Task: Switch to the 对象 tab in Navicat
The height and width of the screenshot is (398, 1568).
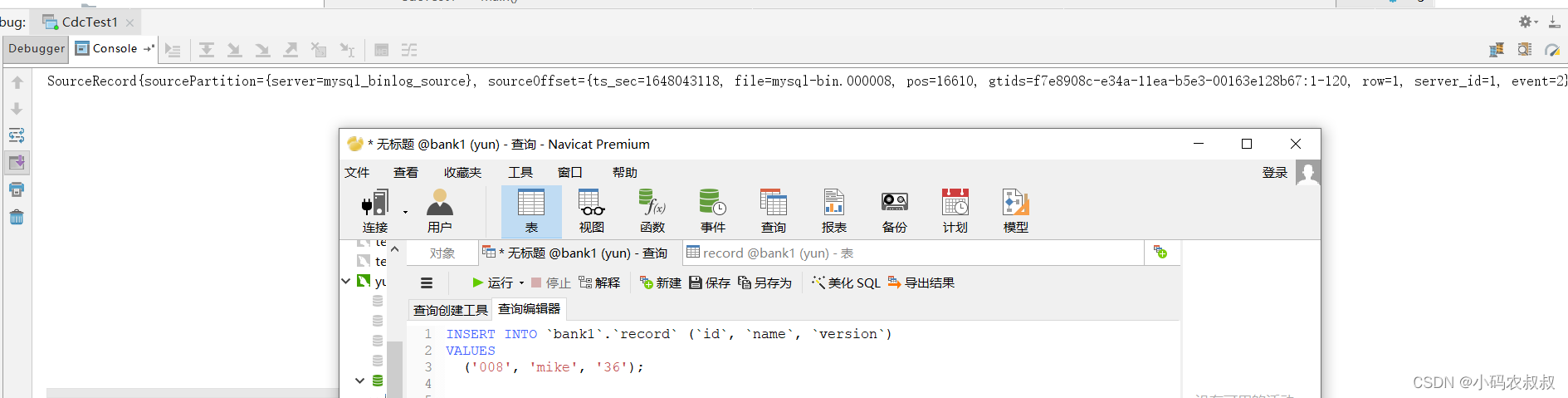Action: pos(442,253)
